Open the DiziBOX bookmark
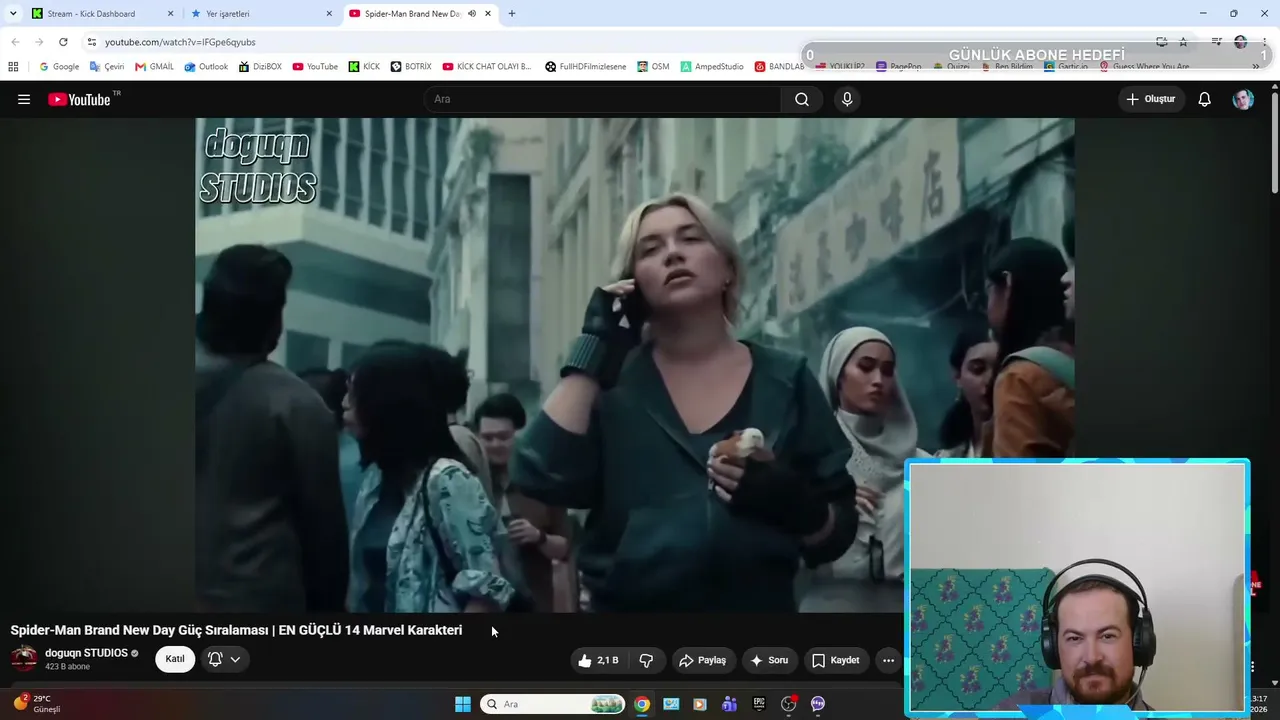This screenshot has height=720, width=1280. pyautogui.click(x=260, y=67)
